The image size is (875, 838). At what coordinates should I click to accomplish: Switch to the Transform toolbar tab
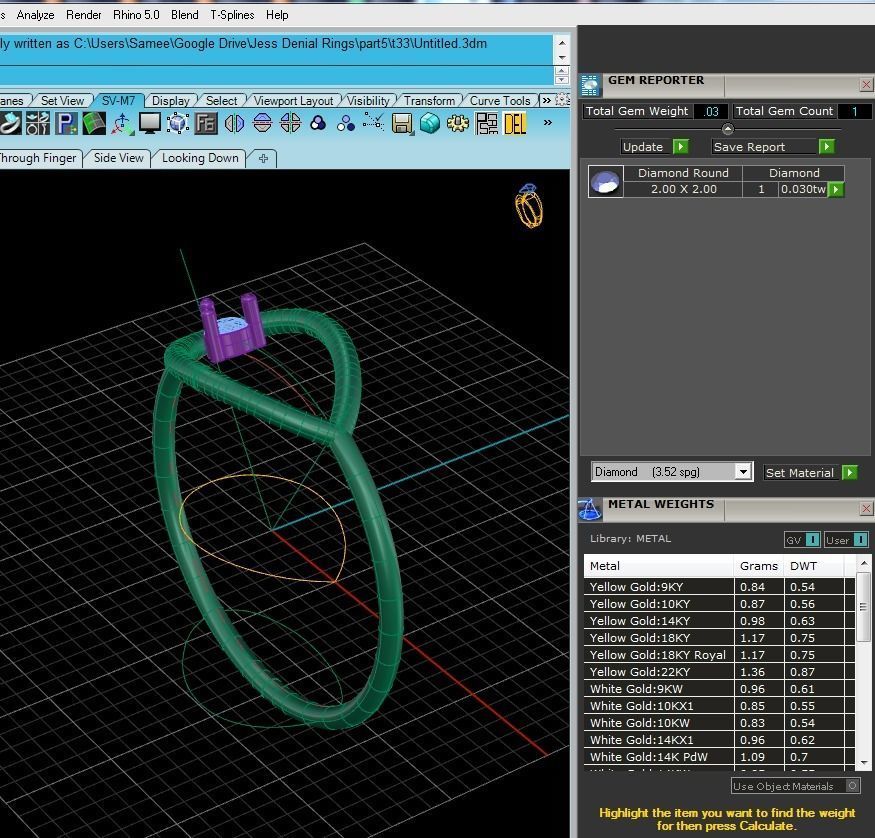pos(429,101)
